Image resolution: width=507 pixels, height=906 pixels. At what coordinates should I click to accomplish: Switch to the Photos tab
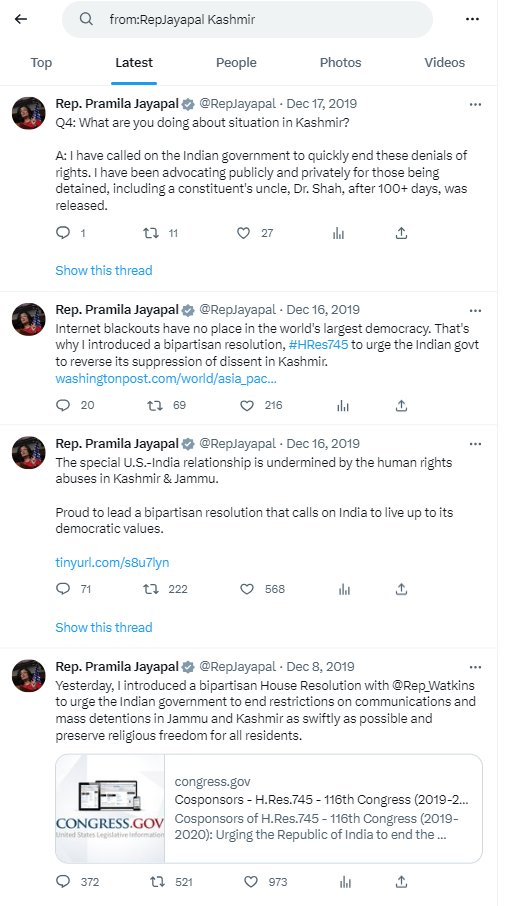pos(341,62)
